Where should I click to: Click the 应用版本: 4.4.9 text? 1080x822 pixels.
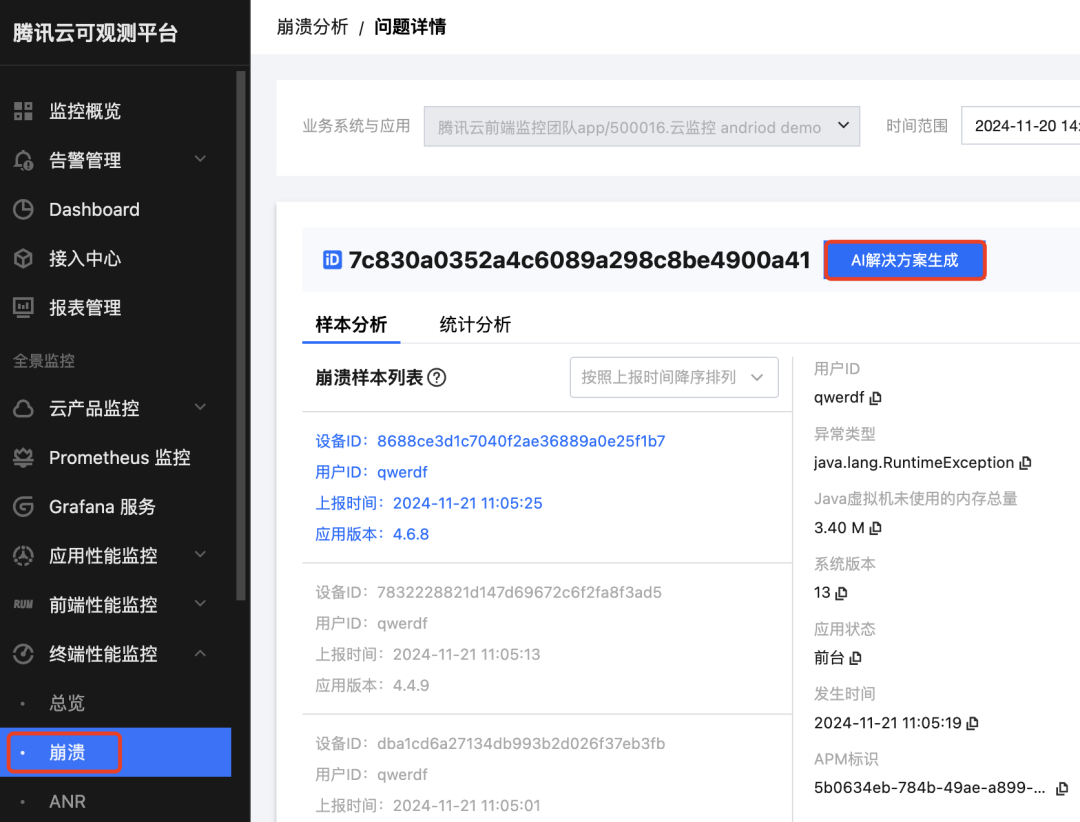tap(372, 686)
